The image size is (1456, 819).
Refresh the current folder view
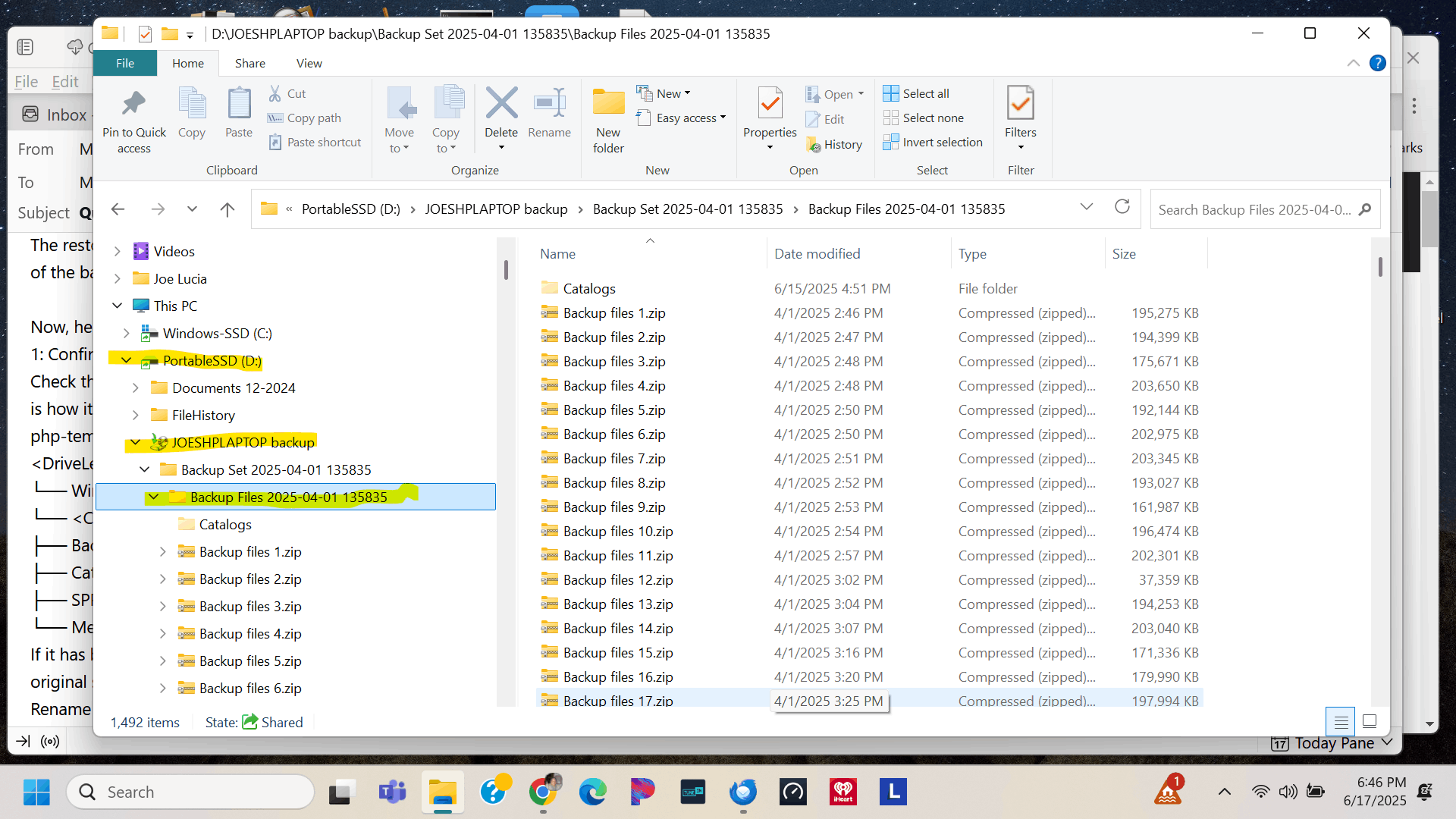pyautogui.click(x=1122, y=207)
